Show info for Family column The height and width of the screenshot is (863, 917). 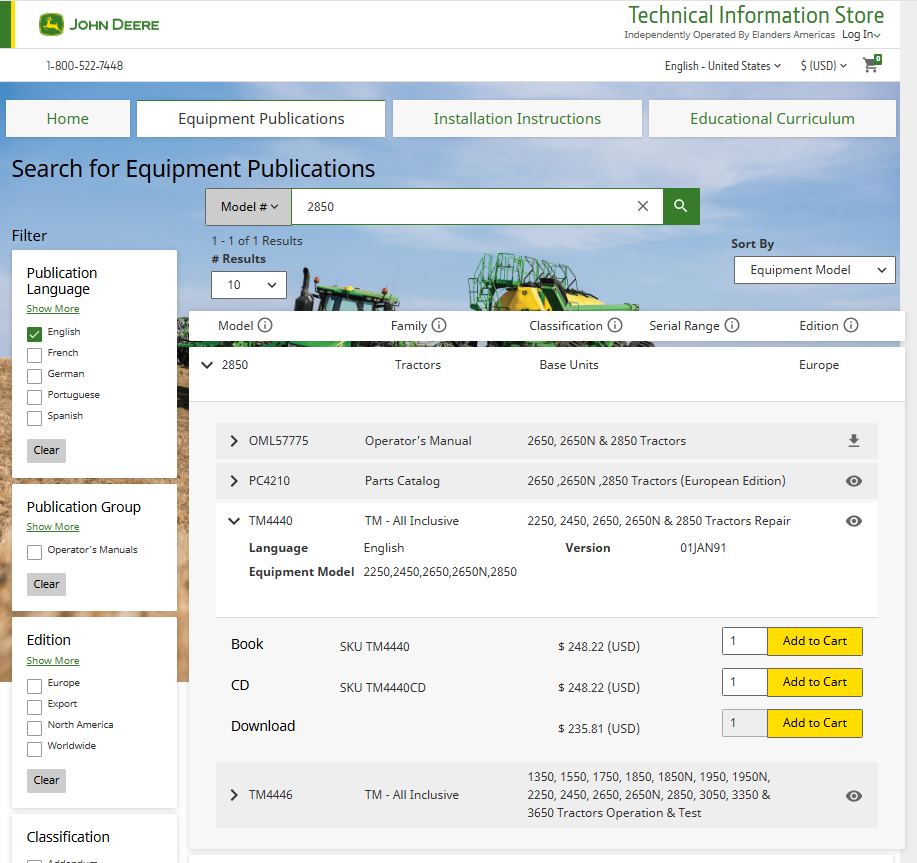(x=439, y=325)
